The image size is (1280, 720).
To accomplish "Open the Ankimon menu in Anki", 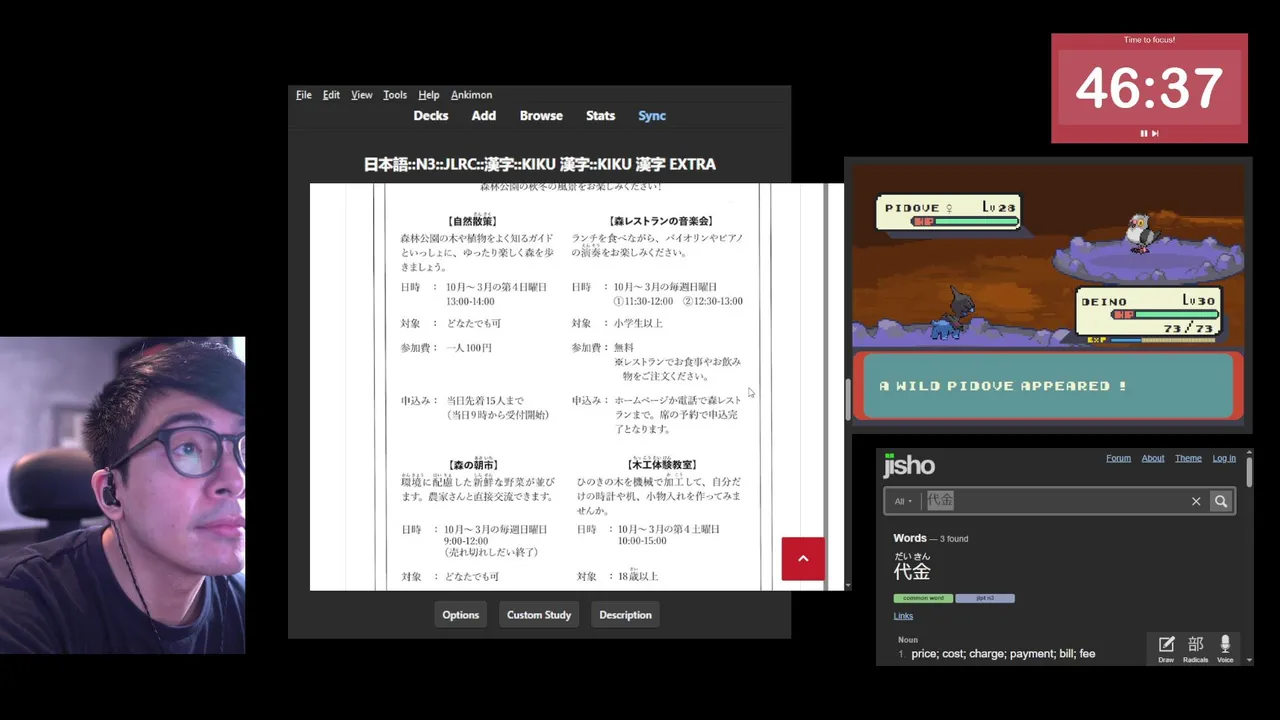I will point(471,95).
